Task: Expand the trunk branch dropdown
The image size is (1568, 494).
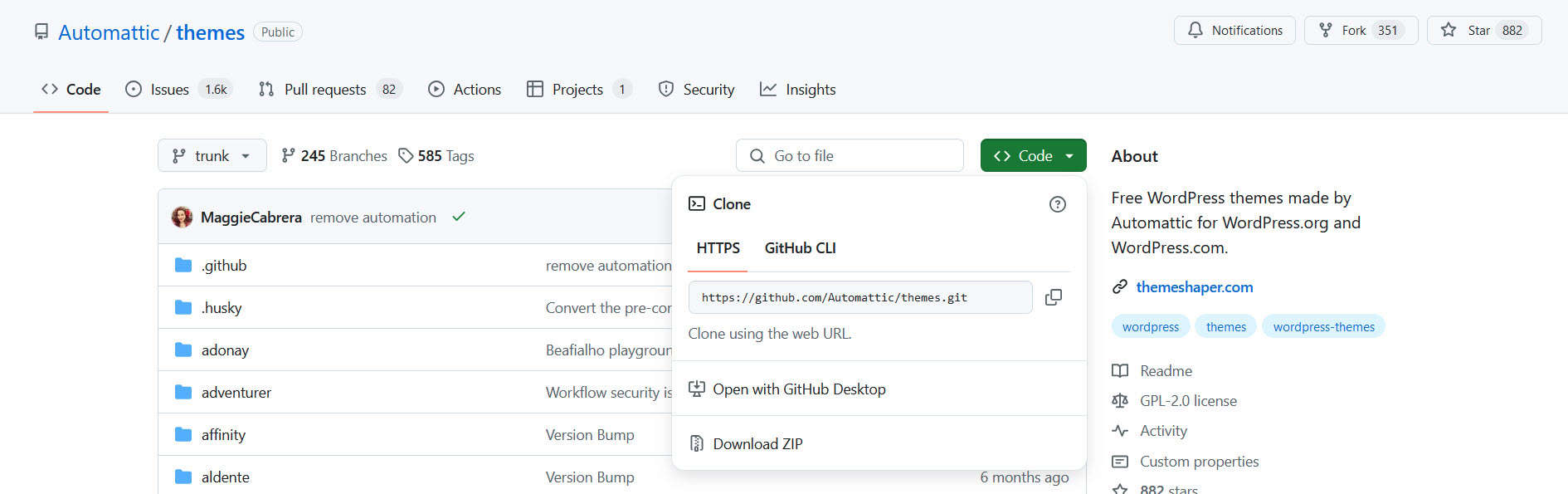Action: [212, 155]
